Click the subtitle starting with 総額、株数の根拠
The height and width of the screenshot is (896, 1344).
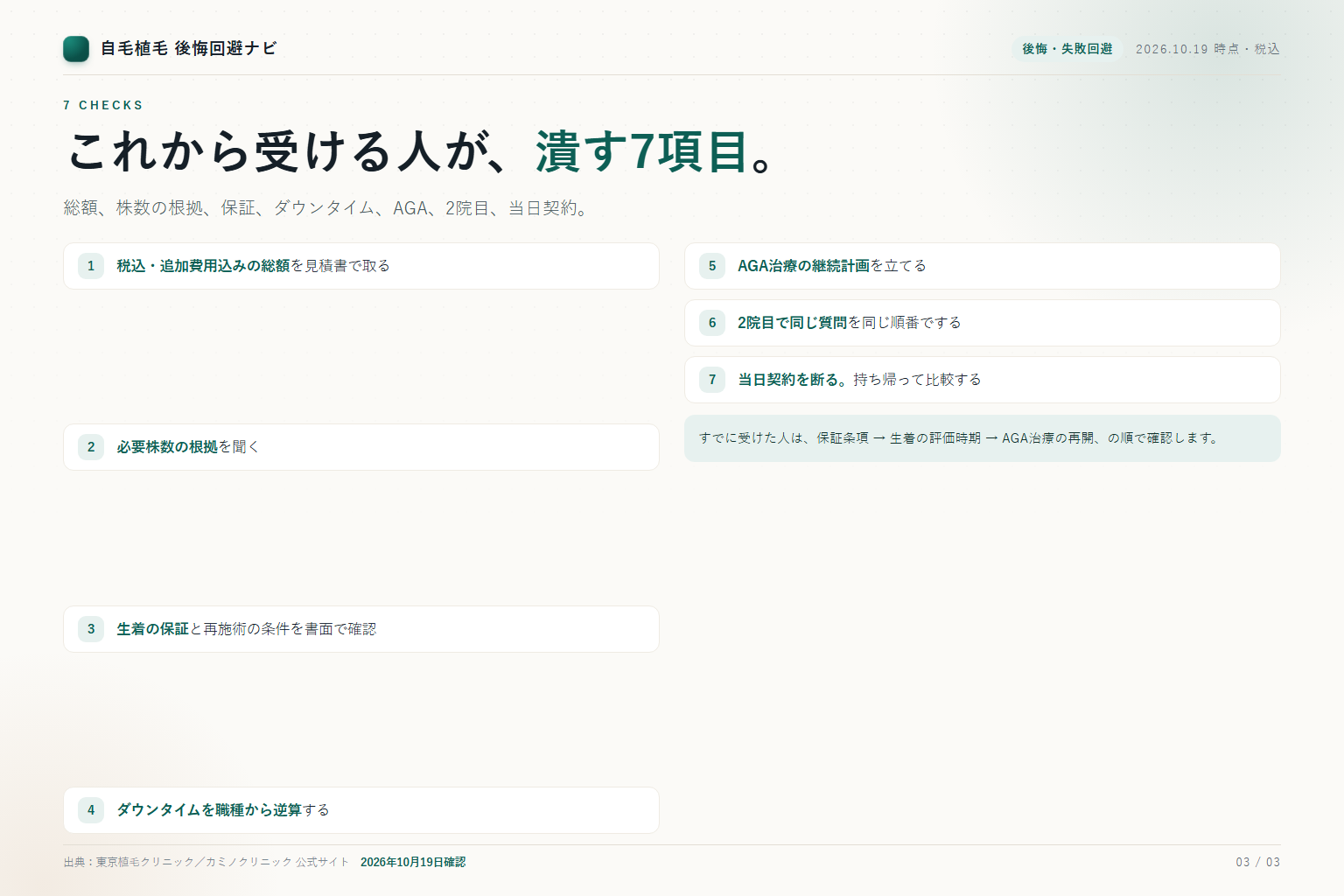pyautogui.click(x=325, y=208)
